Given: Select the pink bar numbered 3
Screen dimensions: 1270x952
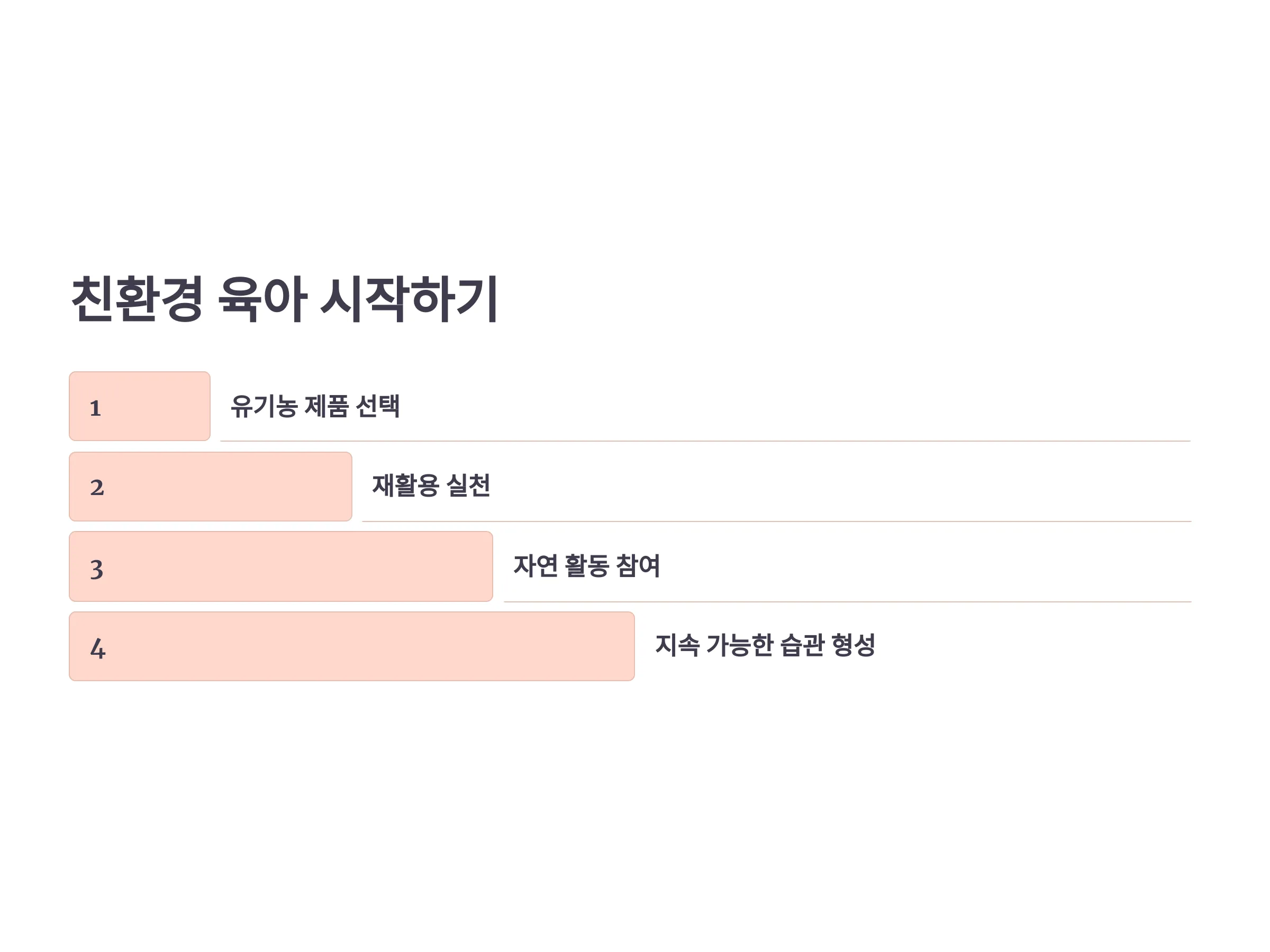Looking at the screenshot, I should [282, 566].
